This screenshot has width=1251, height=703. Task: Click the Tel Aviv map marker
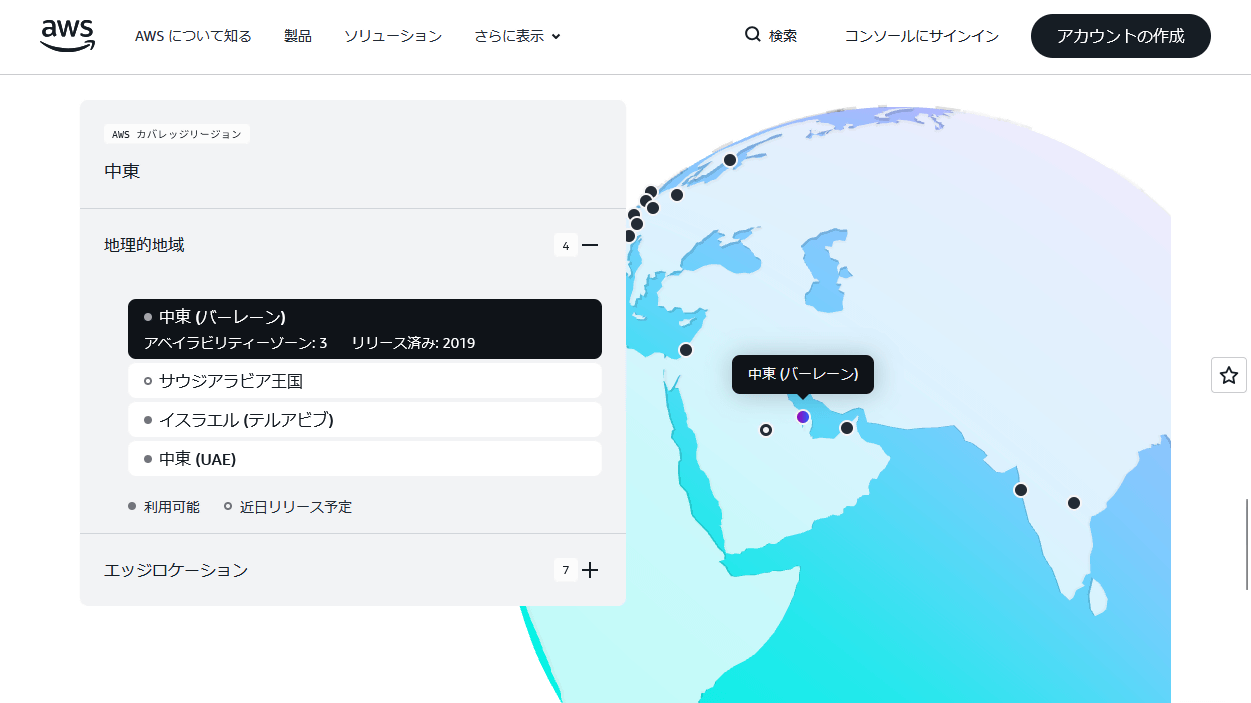point(686,350)
